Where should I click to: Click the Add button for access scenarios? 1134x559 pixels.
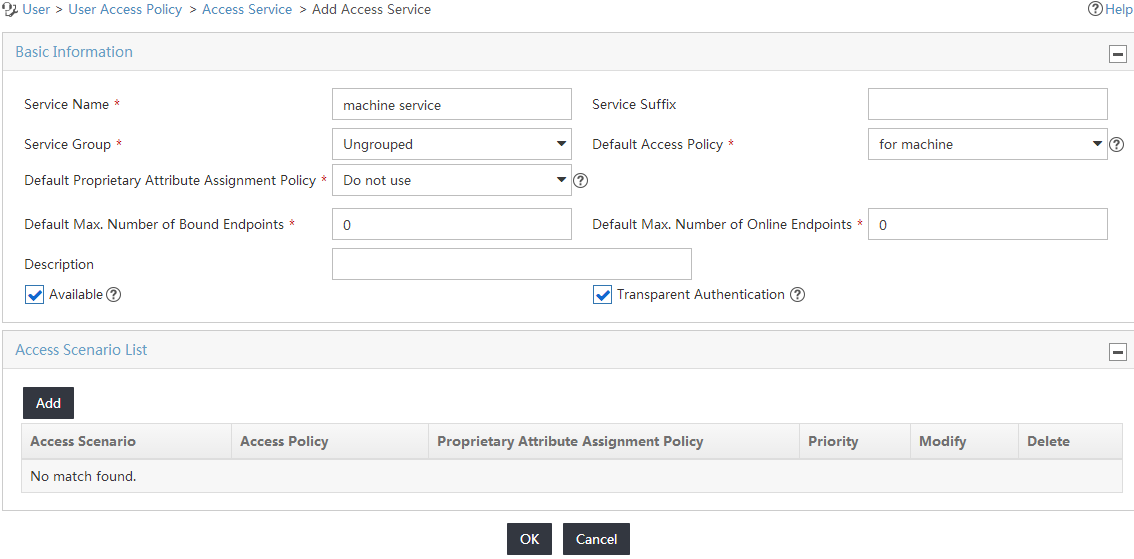pyautogui.click(x=48, y=403)
